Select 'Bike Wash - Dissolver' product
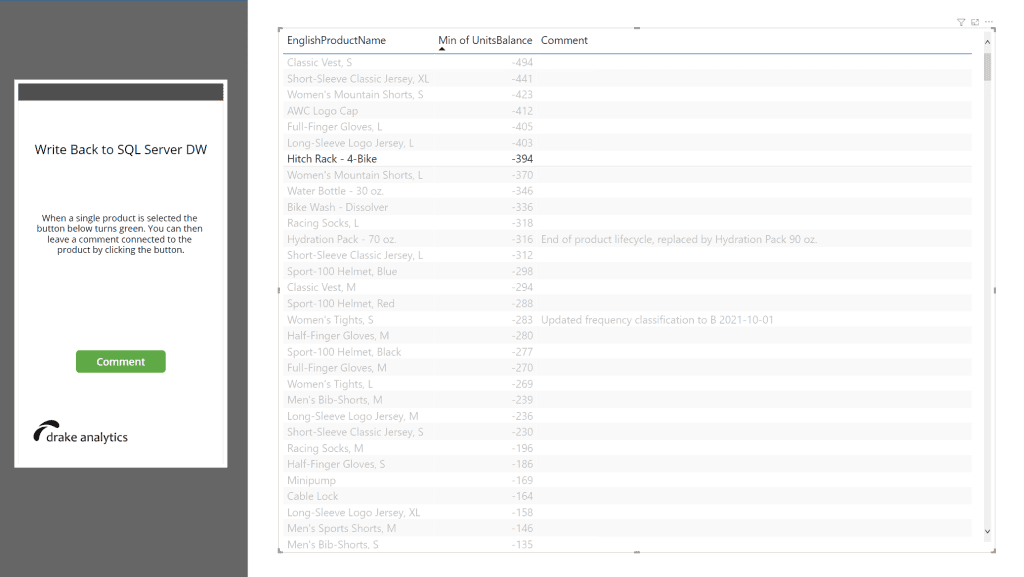This screenshot has width=1024, height=577. pyautogui.click(x=338, y=207)
